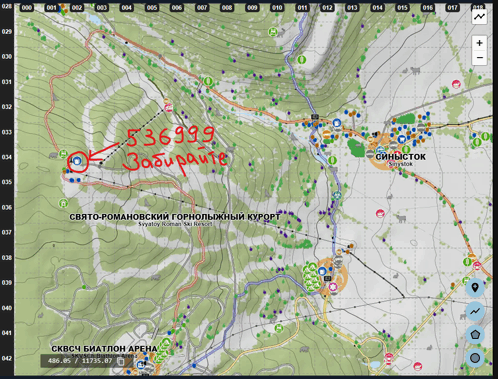Viewport: 498px width, 379px height.
Task: Click the blue building marker on ski resort summit
Action: tap(77, 161)
